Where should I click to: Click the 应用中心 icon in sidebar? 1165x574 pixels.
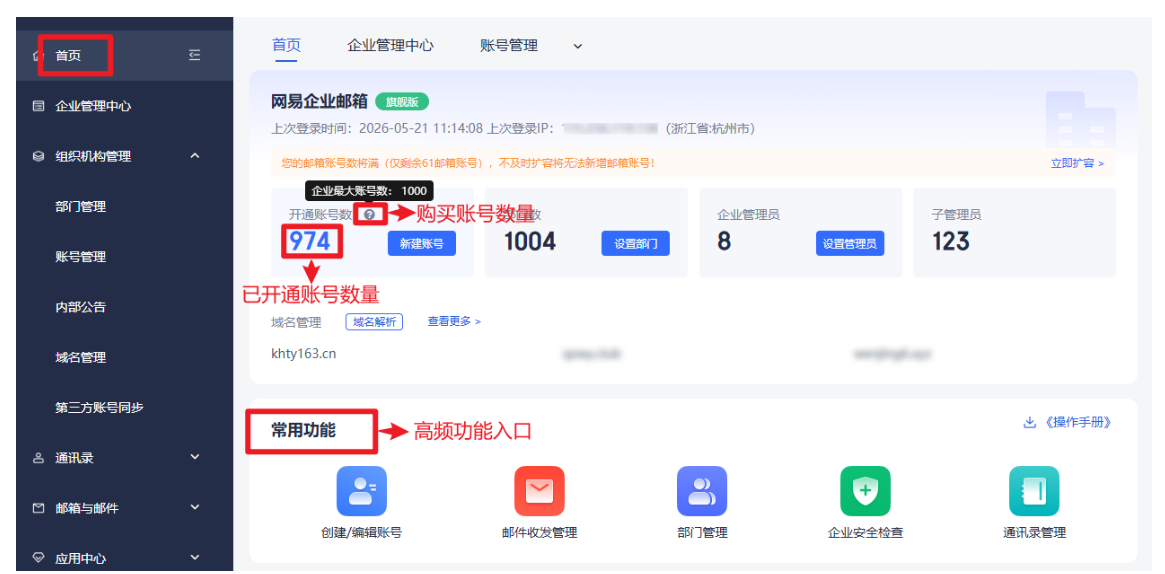[39, 558]
